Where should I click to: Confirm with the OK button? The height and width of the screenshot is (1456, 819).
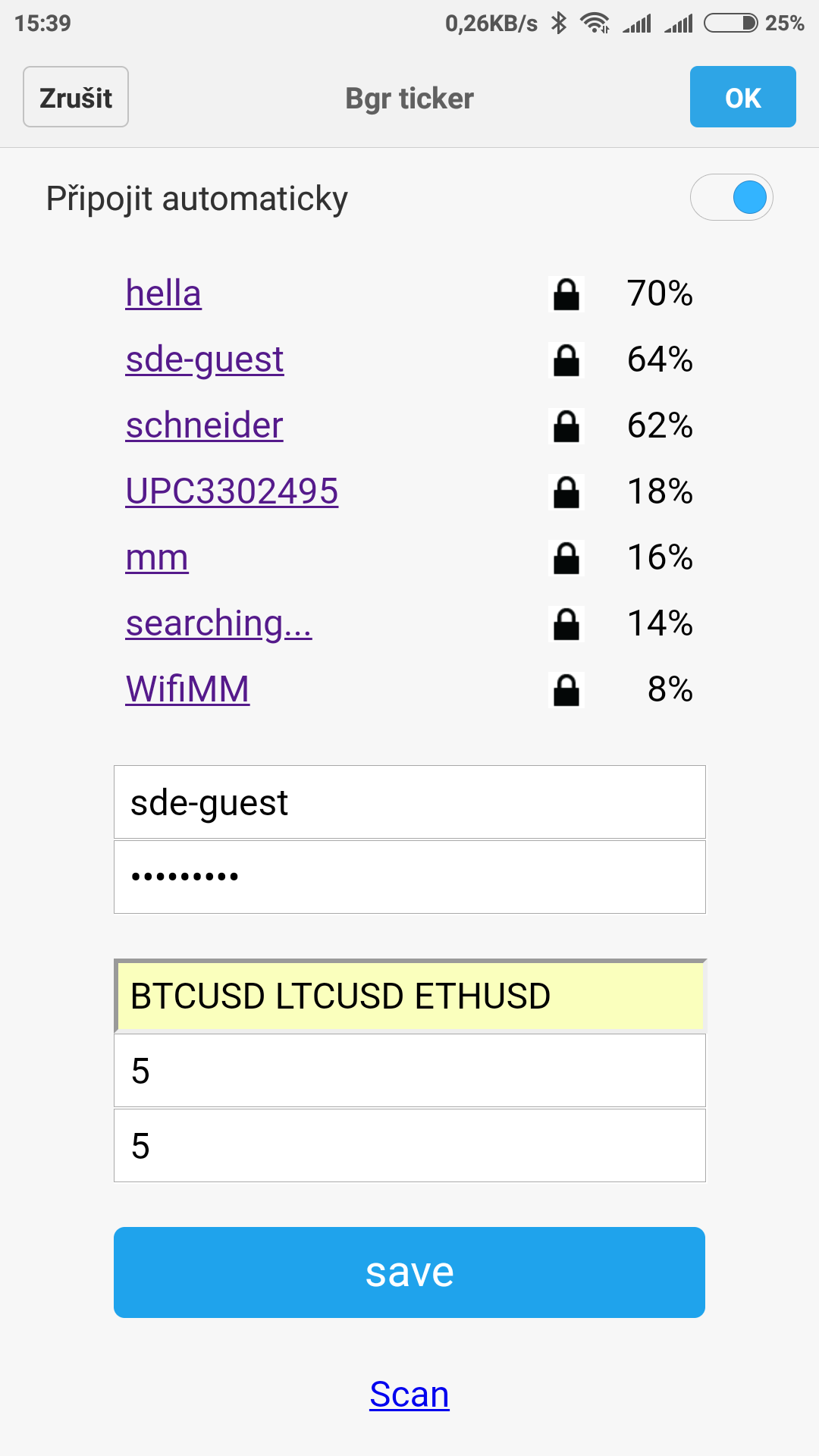pyautogui.click(x=742, y=97)
